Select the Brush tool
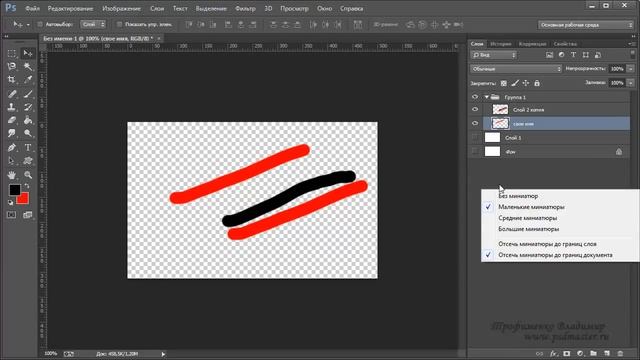 [x=28, y=94]
